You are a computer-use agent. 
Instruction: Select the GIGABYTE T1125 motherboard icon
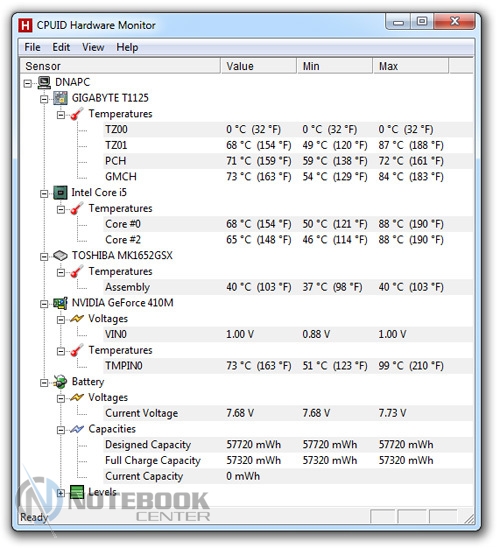[x=60, y=98]
